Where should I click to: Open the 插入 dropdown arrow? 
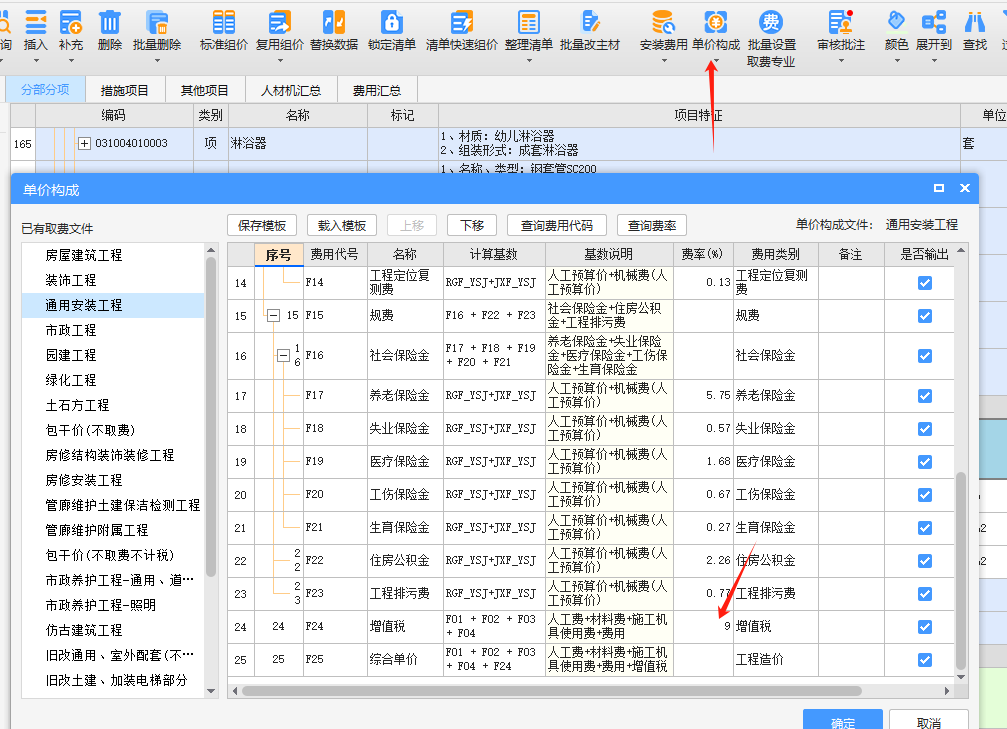pos(36,61)
